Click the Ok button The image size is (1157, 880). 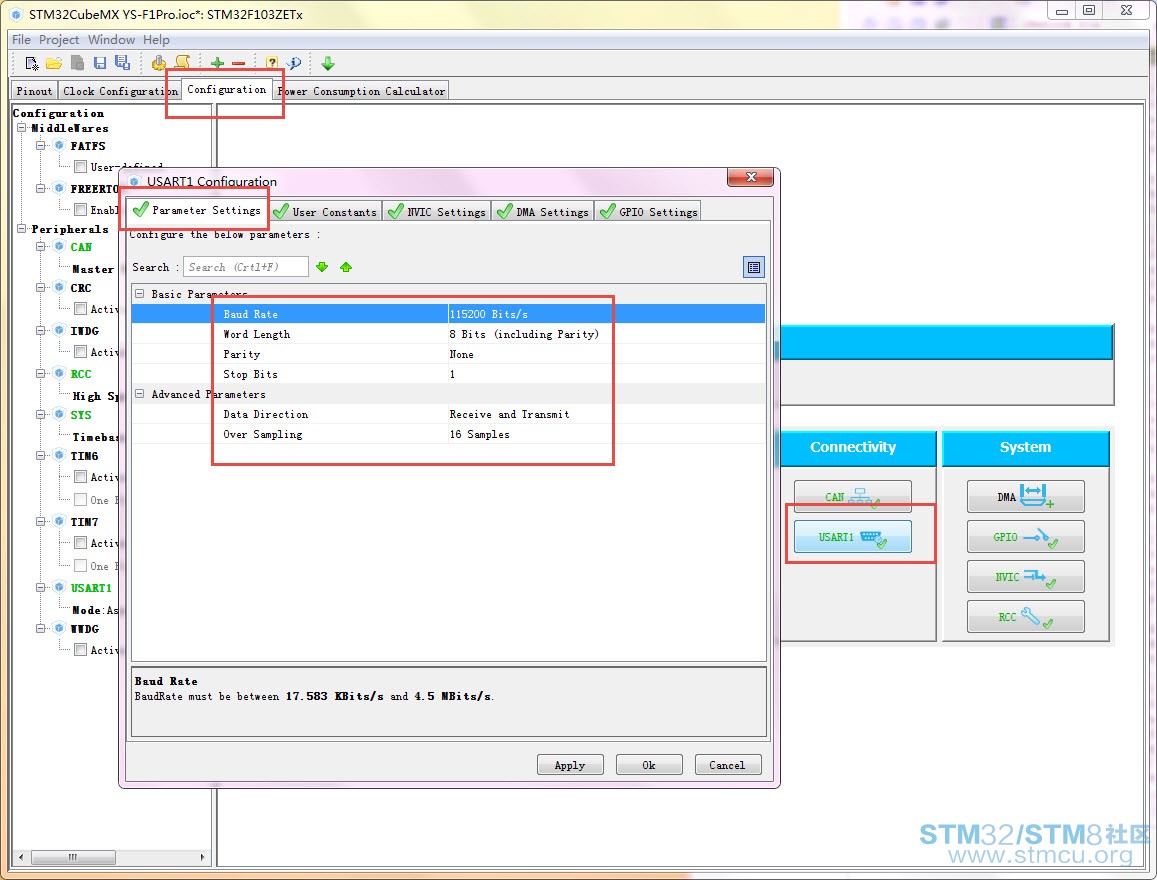(x=649, y=765)
